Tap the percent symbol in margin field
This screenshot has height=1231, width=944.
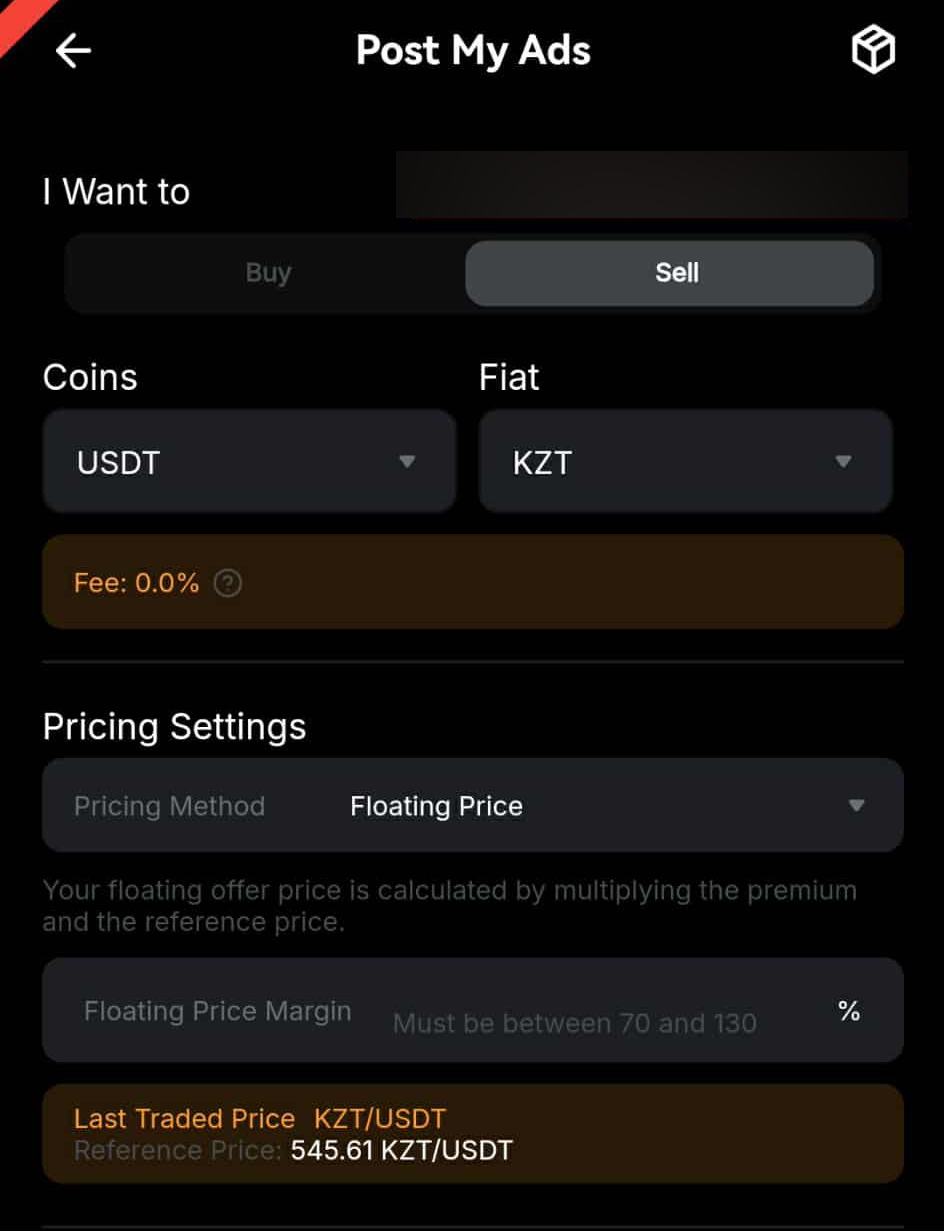(x=849, y=1012)
